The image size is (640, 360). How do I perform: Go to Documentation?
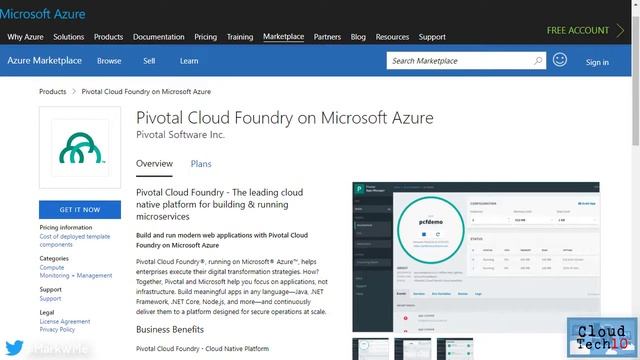coord(158,37)
